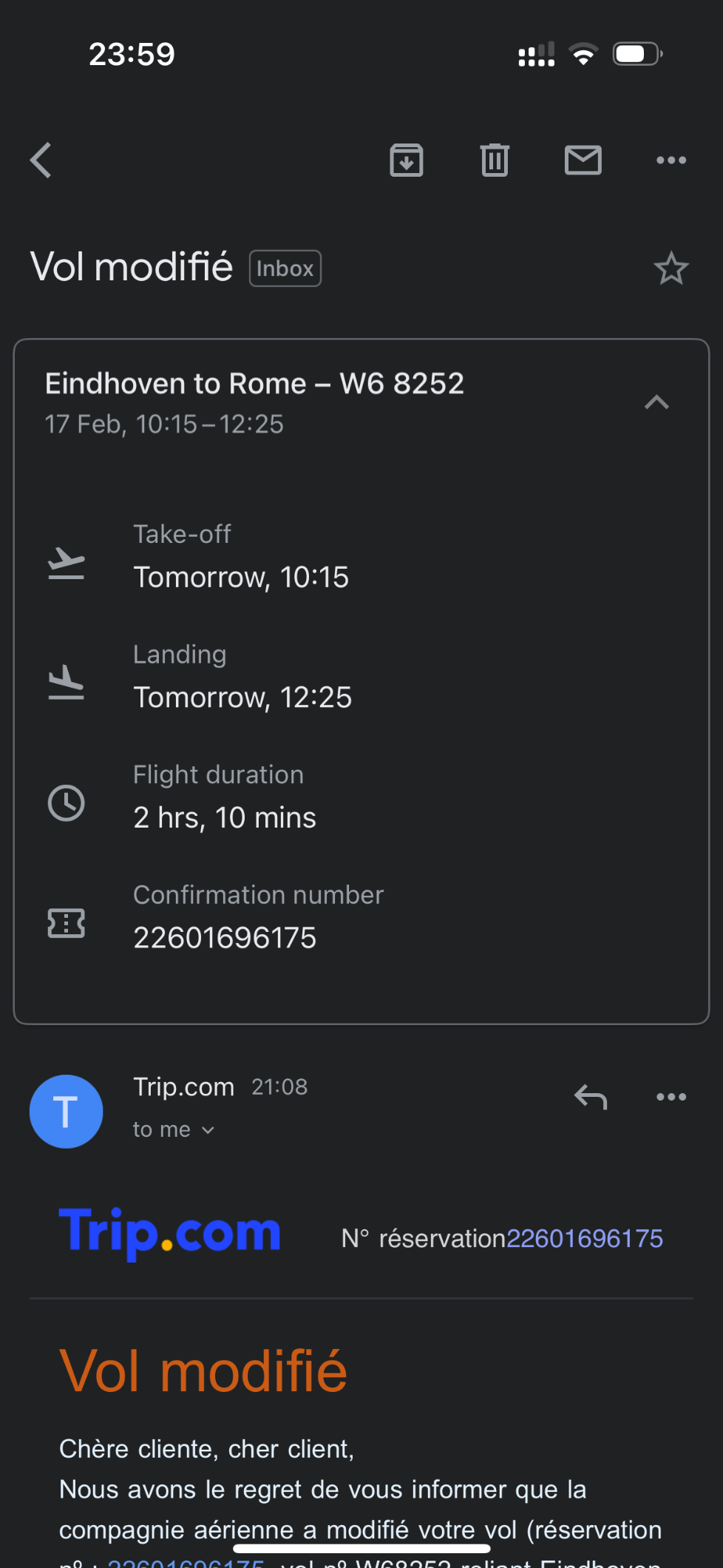Tap the take-off plane icon

click(67, 564)
